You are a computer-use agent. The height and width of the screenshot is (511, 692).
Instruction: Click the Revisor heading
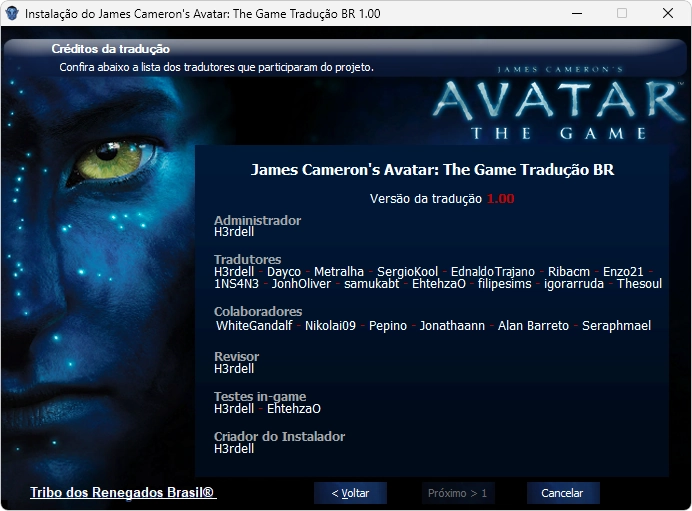click(x=237, y=357)
